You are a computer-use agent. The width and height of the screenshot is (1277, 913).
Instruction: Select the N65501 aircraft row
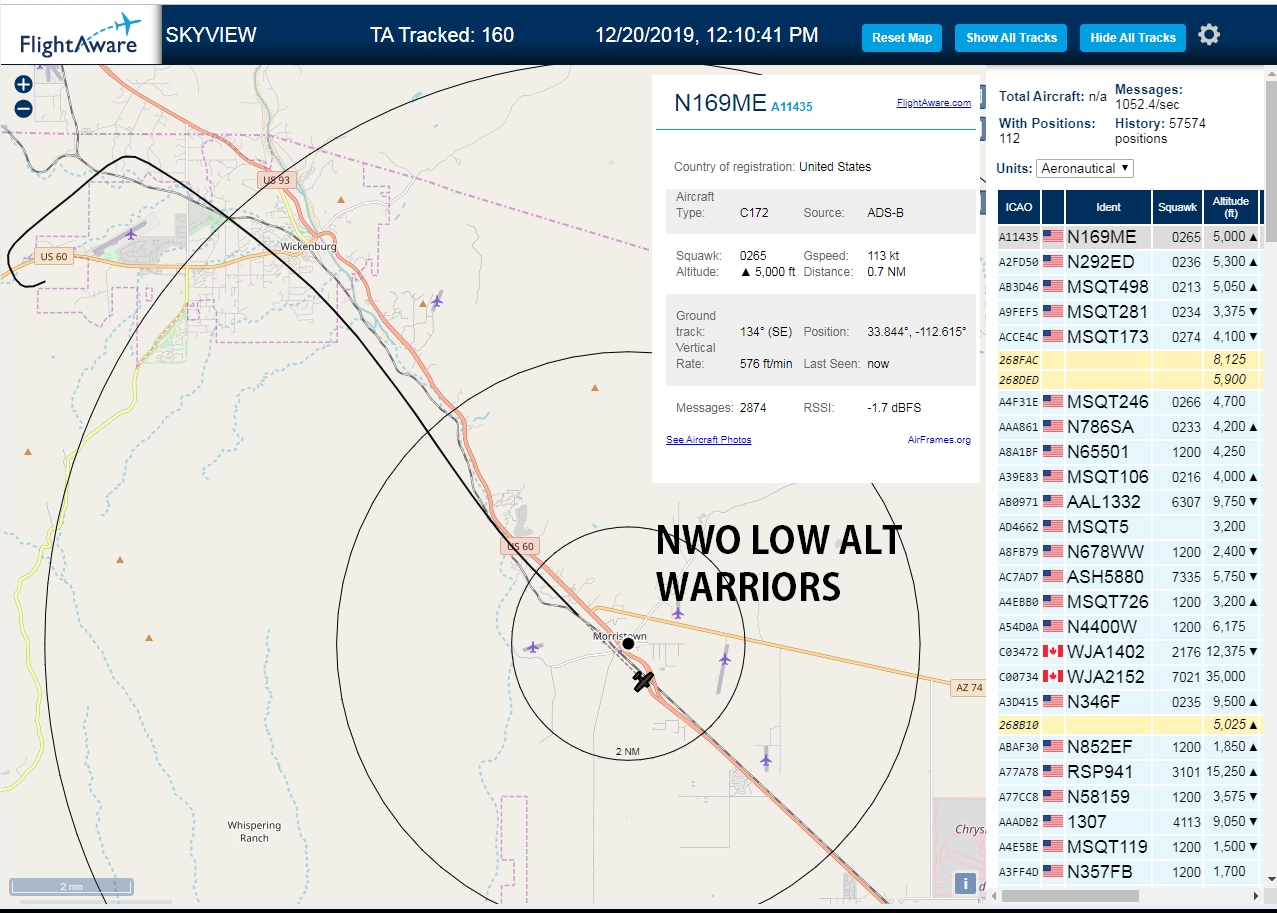(x=1129, y=452)
